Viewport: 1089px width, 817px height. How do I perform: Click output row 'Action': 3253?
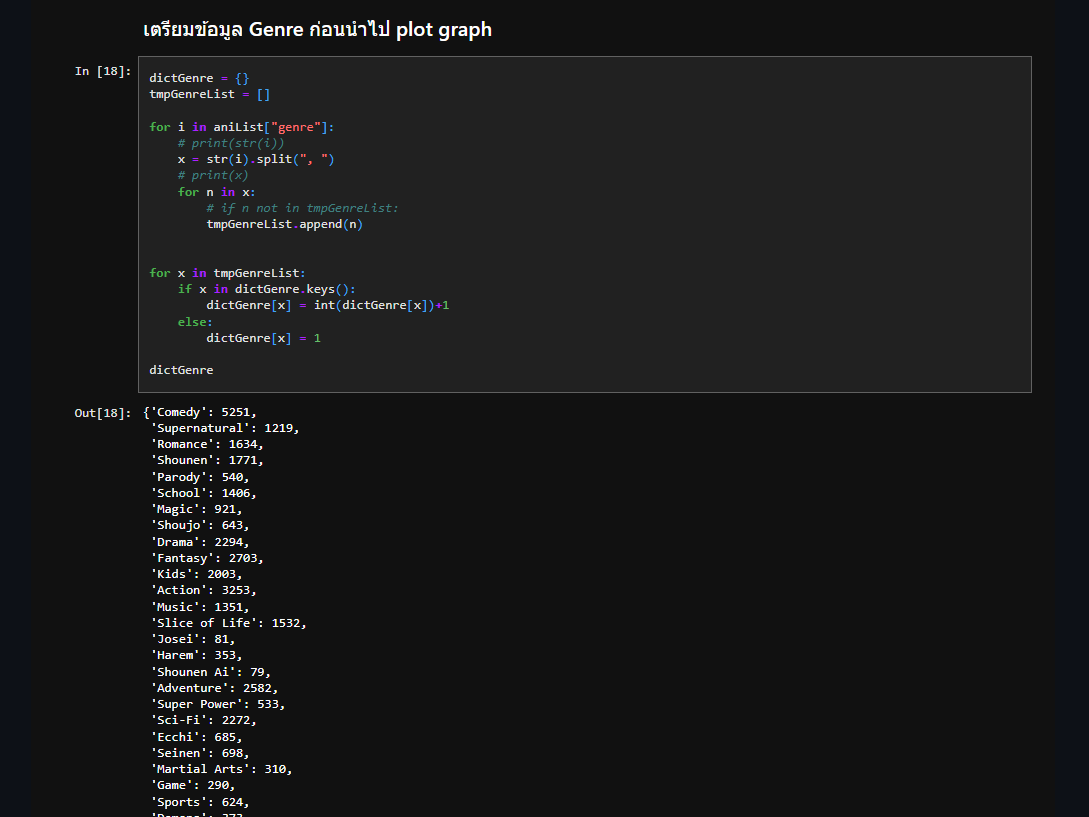point(203,590)
